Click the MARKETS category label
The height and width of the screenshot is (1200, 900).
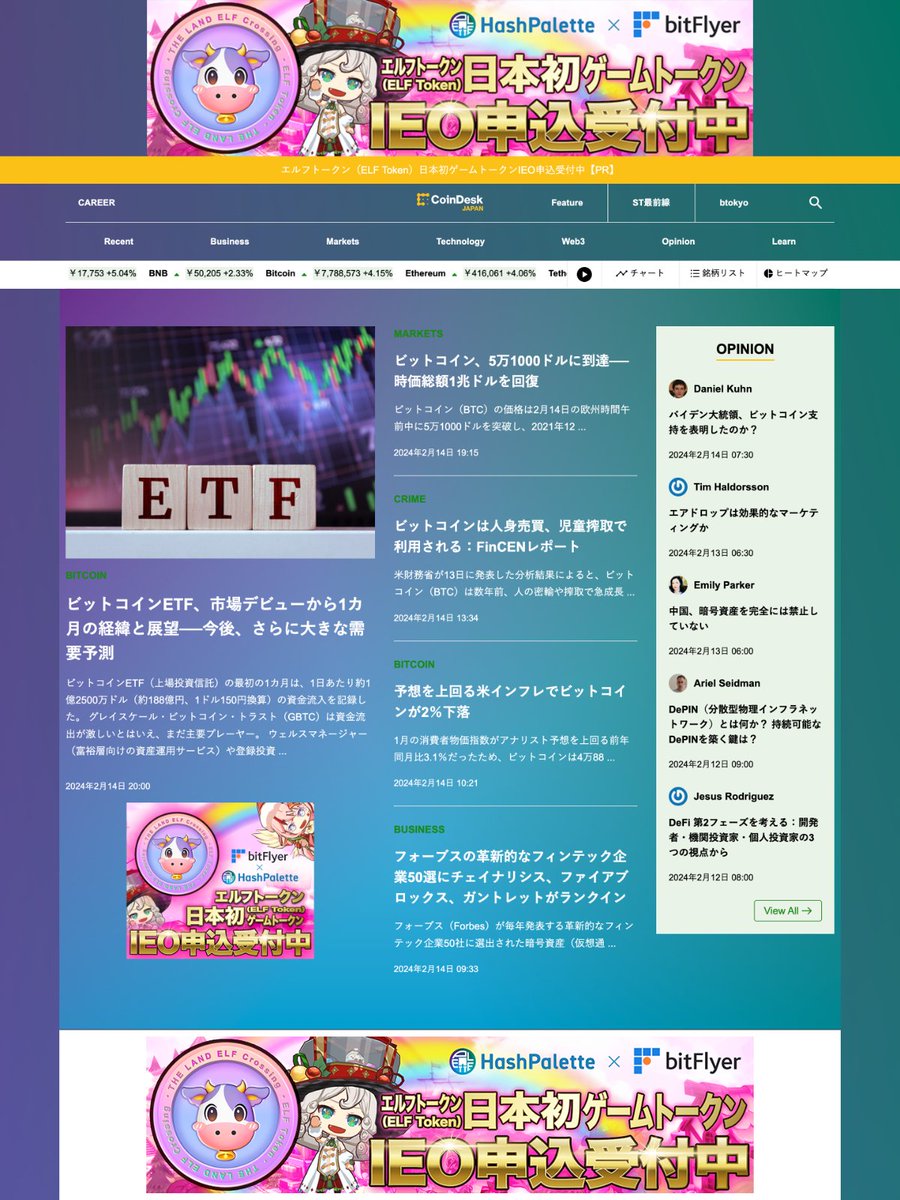pos(418,334)
